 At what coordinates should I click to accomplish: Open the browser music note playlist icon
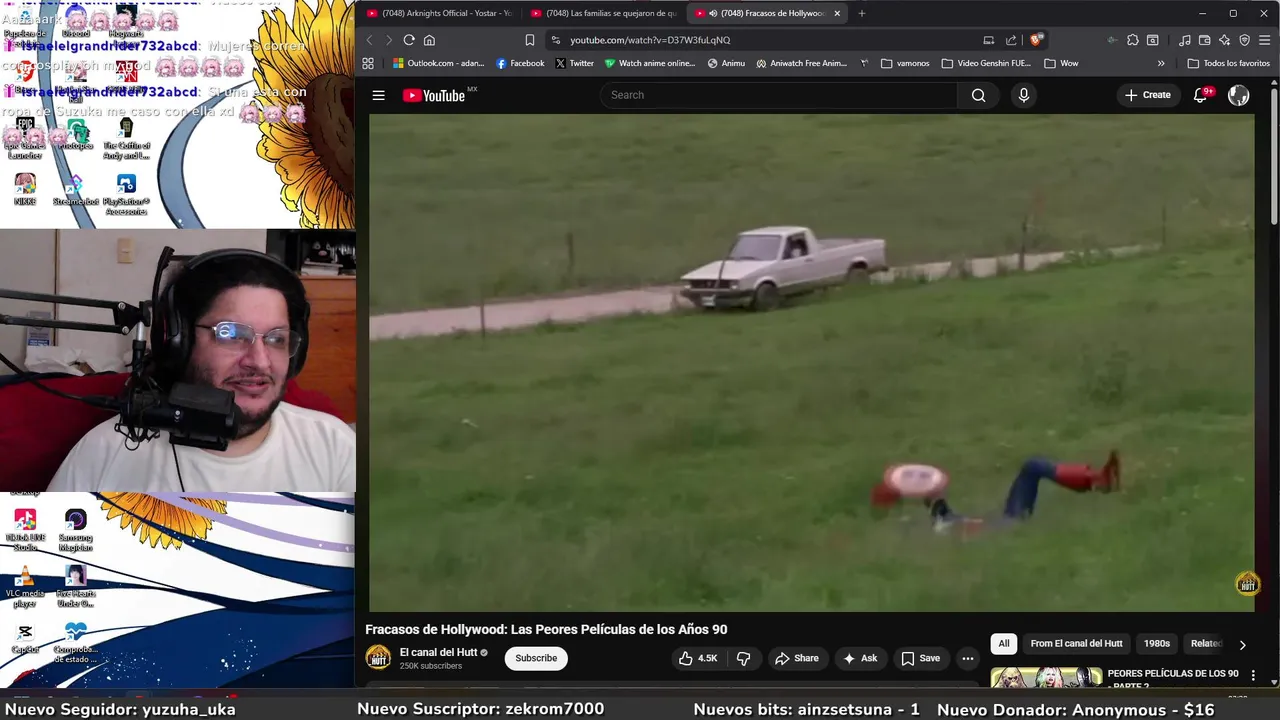(x=1184, y=40)
